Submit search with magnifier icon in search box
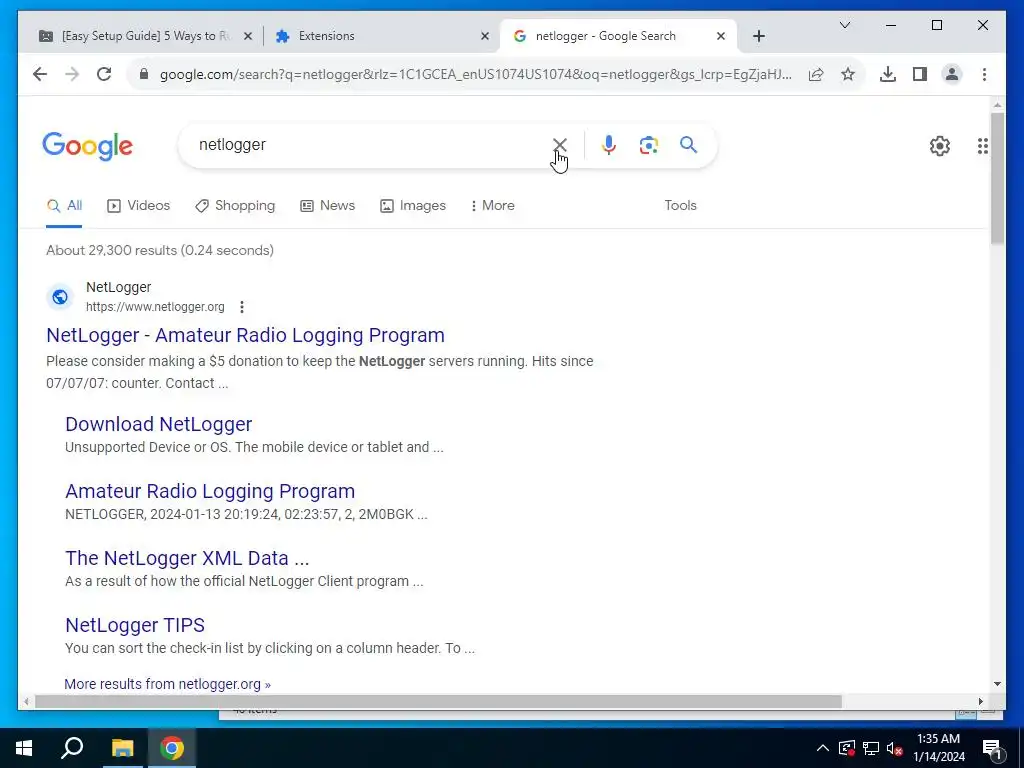The height and width of the screenshot is (768, 1024). tap(688, 144)
